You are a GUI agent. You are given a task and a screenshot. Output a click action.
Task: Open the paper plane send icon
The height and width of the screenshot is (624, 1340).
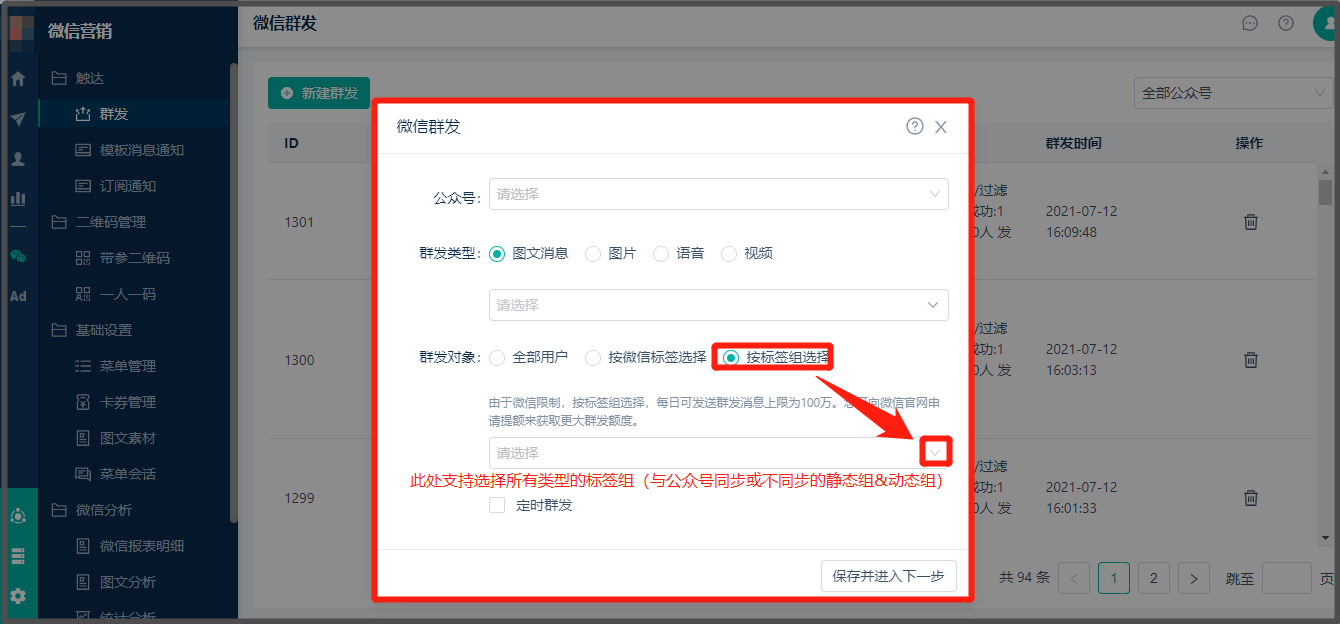pos(18,119)
